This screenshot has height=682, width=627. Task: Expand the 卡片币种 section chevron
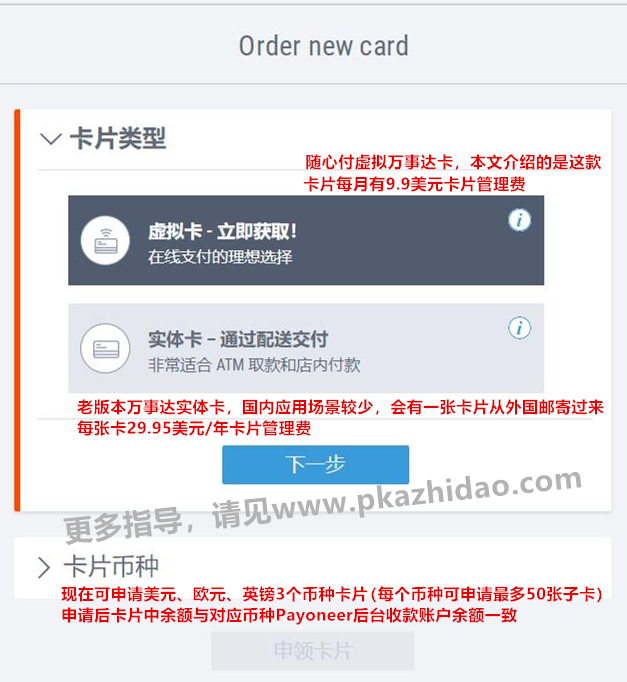click(x=44, y=568)
